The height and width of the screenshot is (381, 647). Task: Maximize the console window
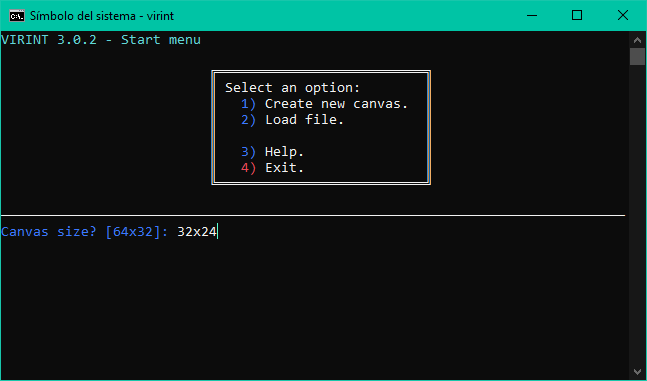(577, 15)
